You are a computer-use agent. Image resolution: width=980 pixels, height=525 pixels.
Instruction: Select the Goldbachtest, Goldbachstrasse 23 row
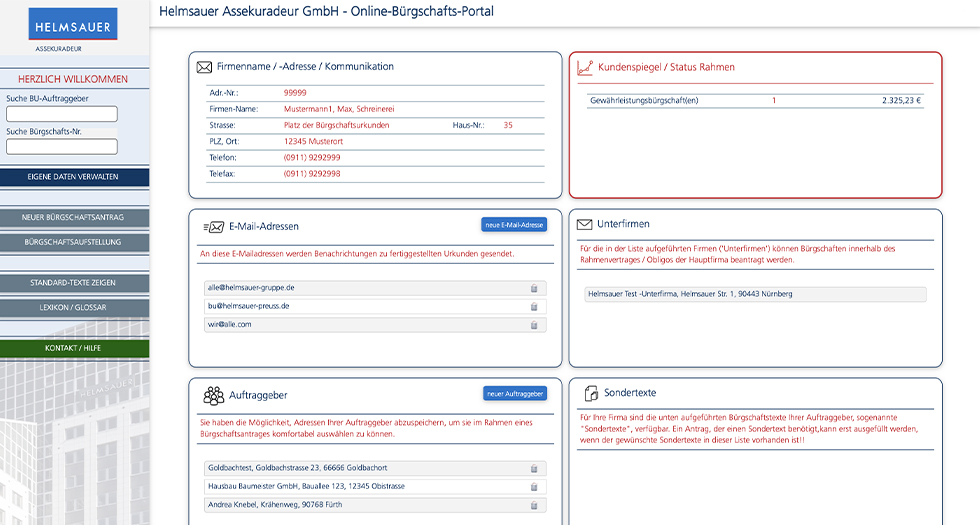pyautogui.click(x=375, y=468)
